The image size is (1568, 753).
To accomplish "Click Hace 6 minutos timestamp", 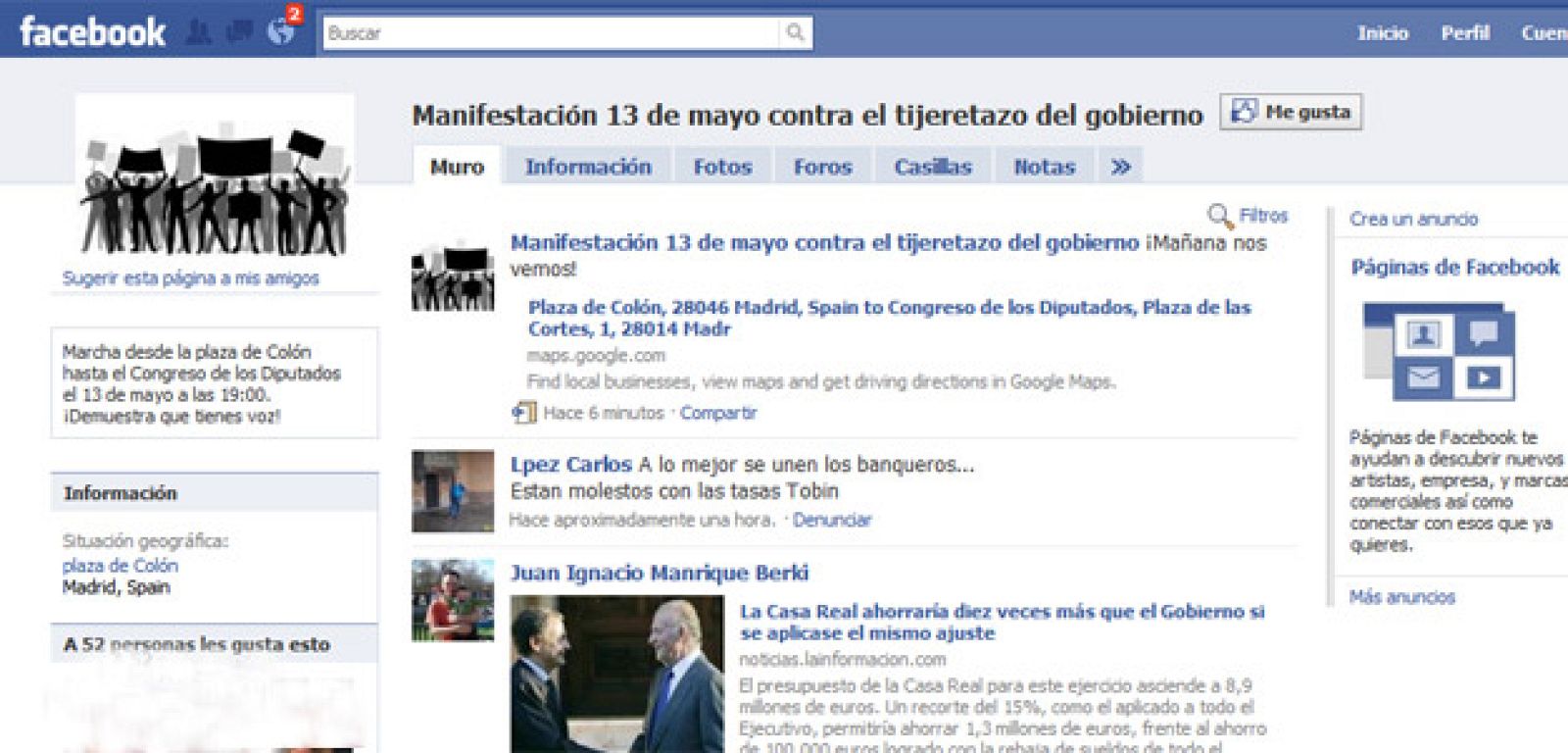I will click(604, 413).
